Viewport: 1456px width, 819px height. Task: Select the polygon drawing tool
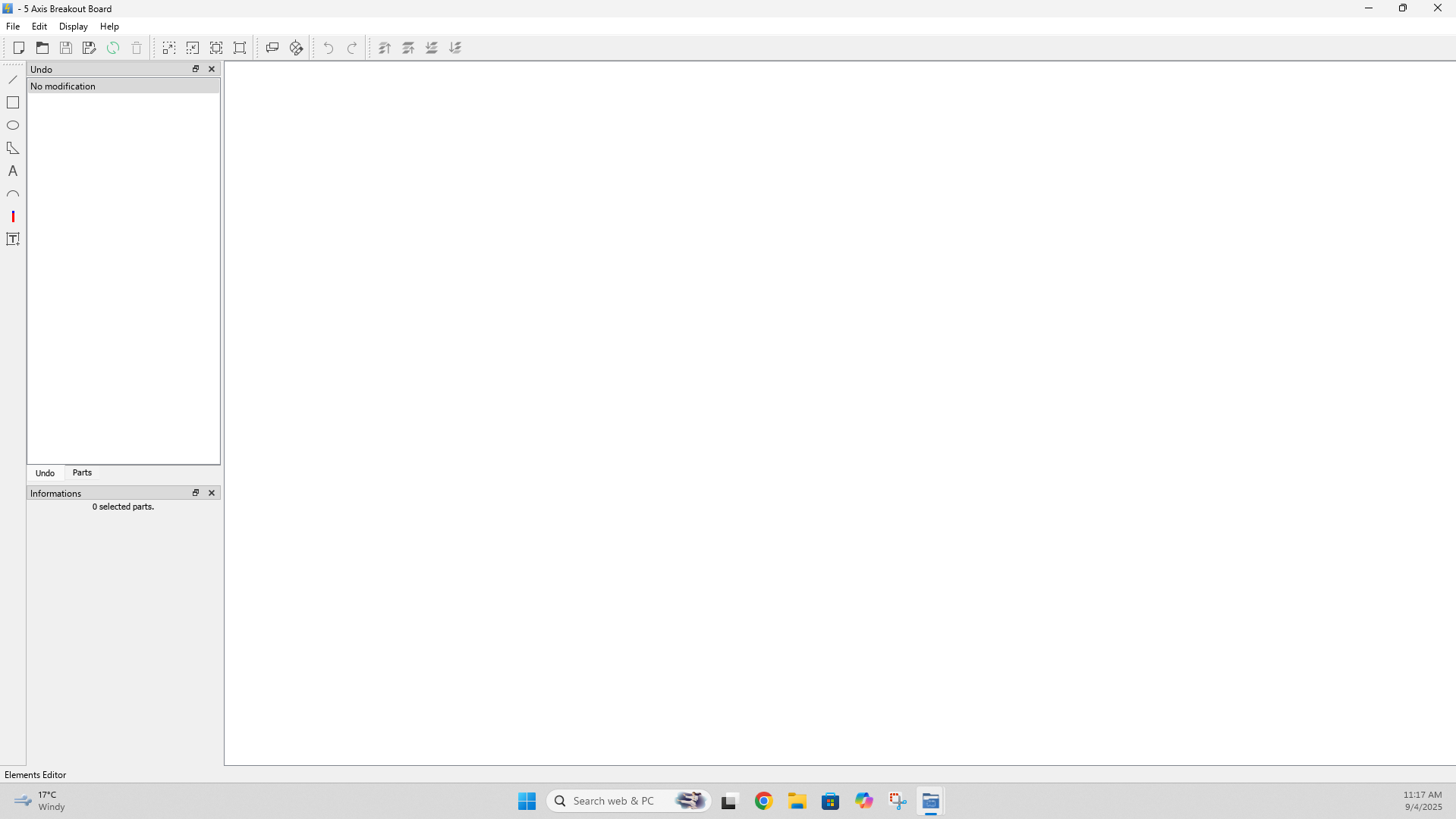tap(13, 148)
